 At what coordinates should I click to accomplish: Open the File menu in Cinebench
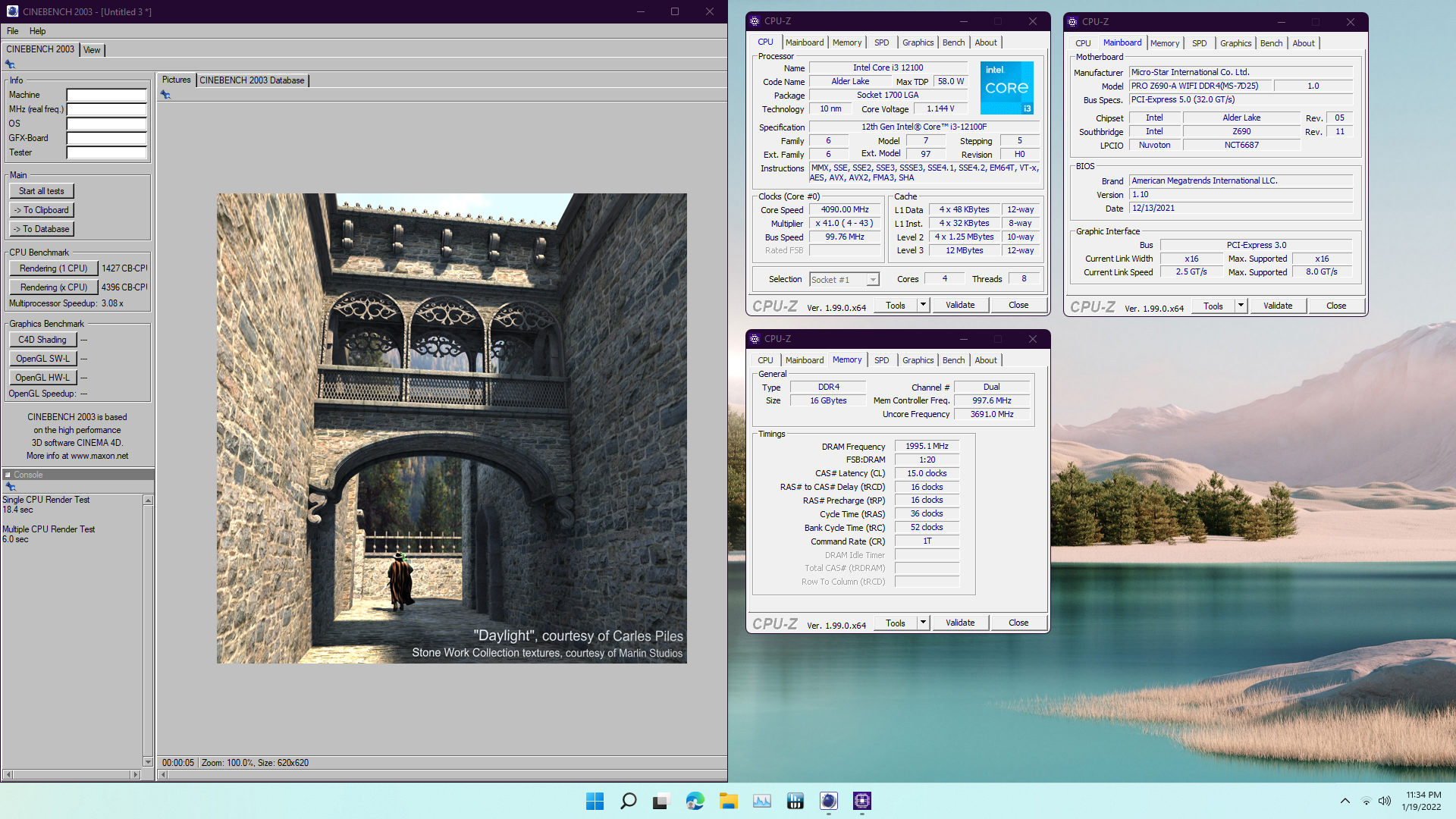tap(13, 31)
